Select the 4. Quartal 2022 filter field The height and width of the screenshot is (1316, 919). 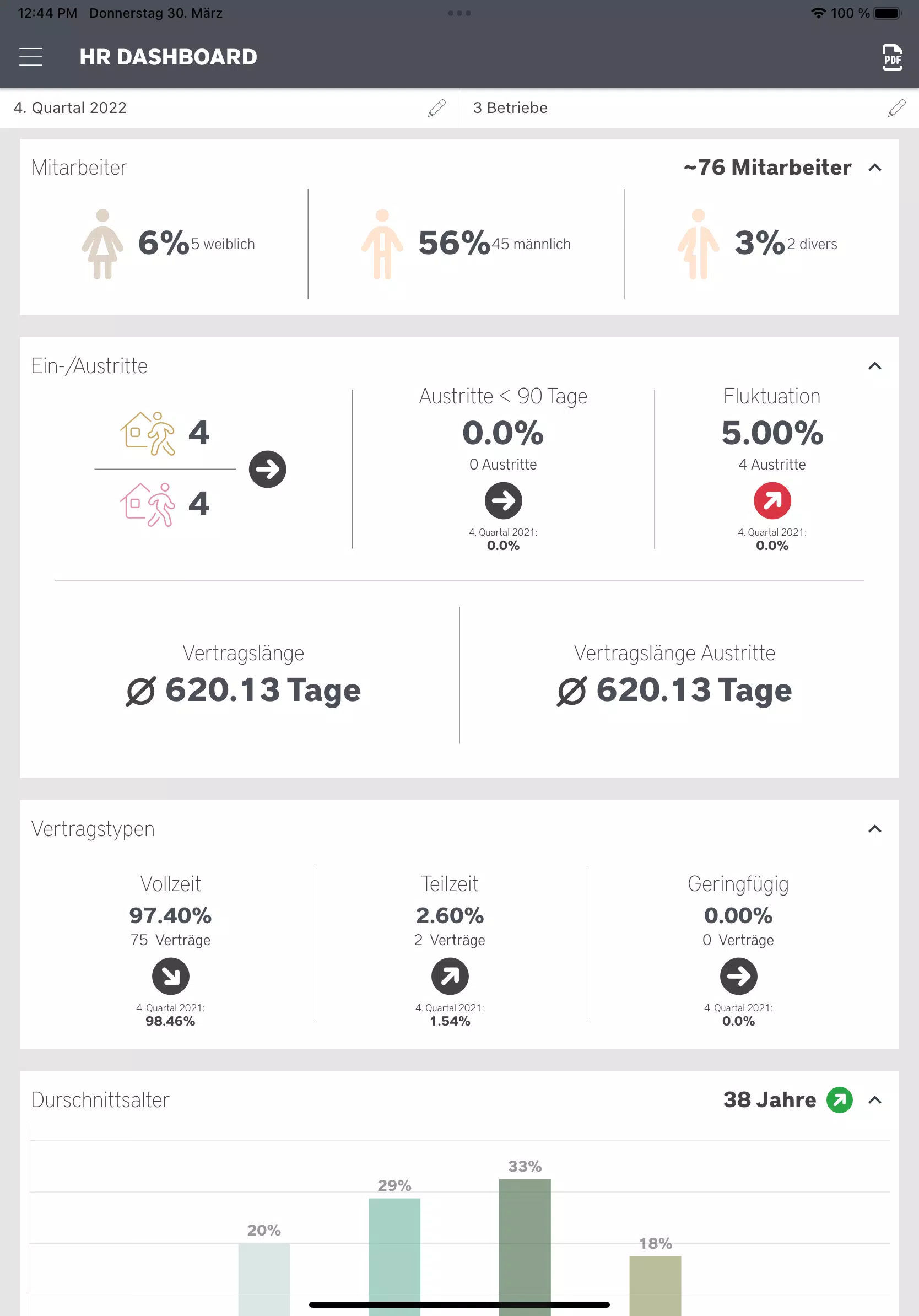point(229,108)
